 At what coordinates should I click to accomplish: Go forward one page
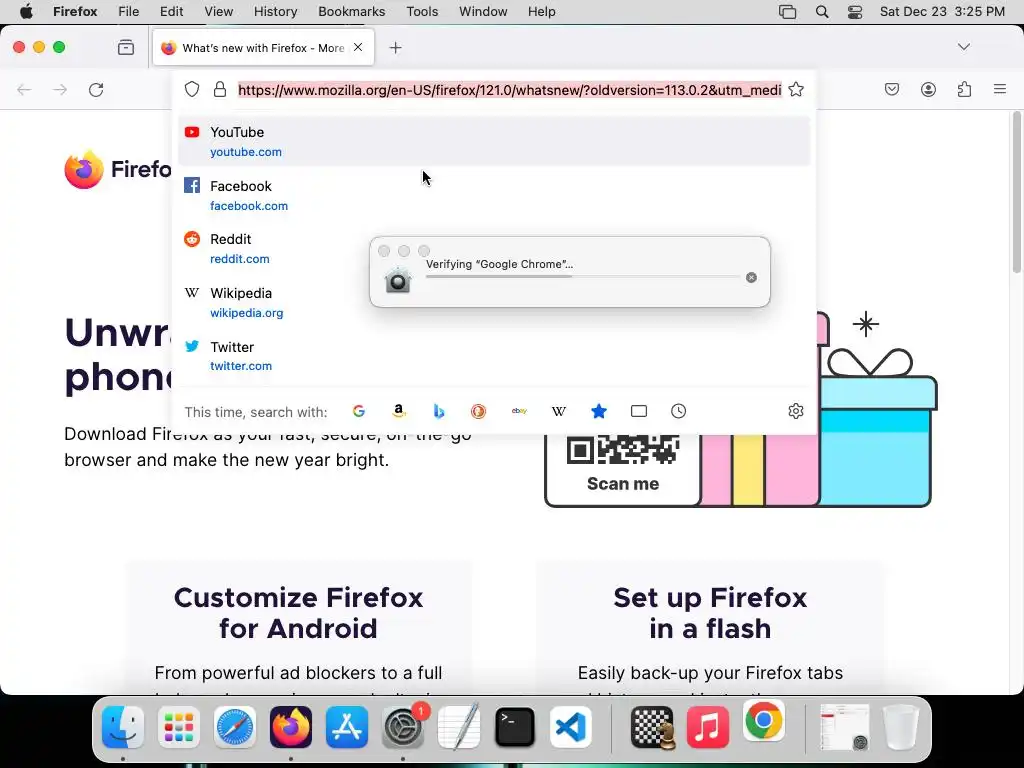(60, 89)
